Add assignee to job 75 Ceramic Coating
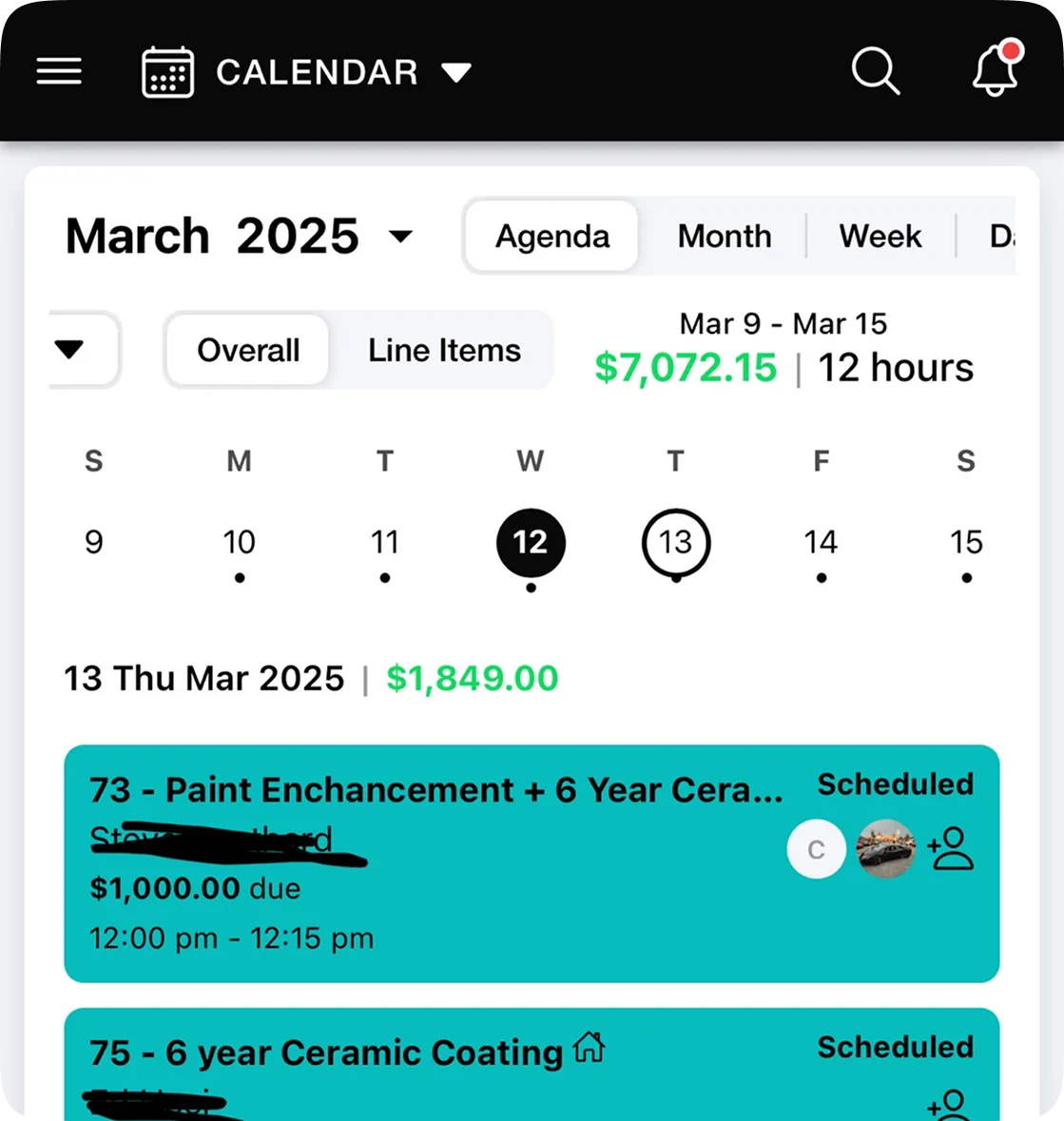The height and width of the screenshot is (1121, 1064). click(950, 1105)
